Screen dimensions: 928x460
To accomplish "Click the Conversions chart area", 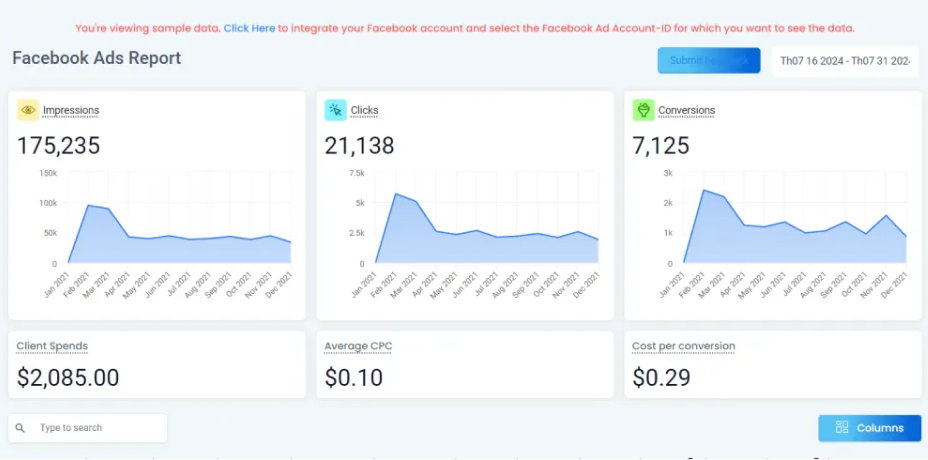I will click(795, 218).
